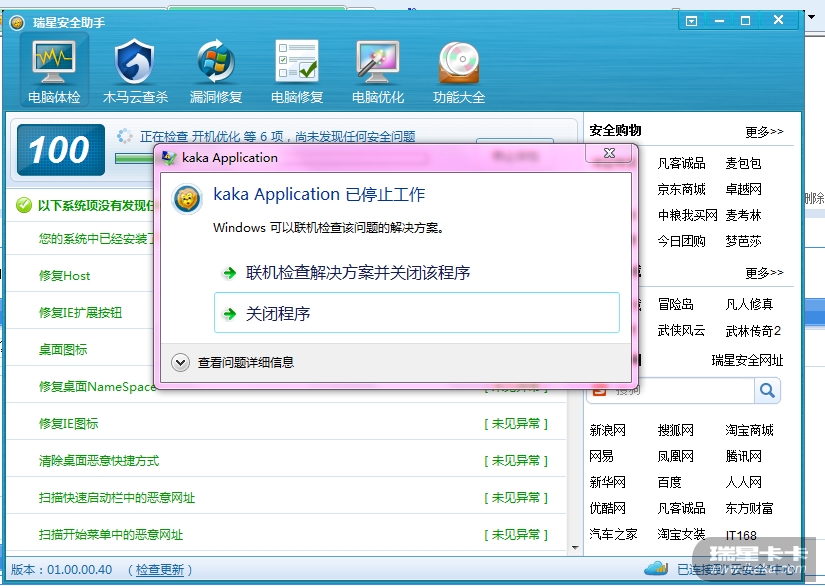Screen dimensions: 825x588
Task: Open the 瑞星安全网址 link
Action: [747, 360]
